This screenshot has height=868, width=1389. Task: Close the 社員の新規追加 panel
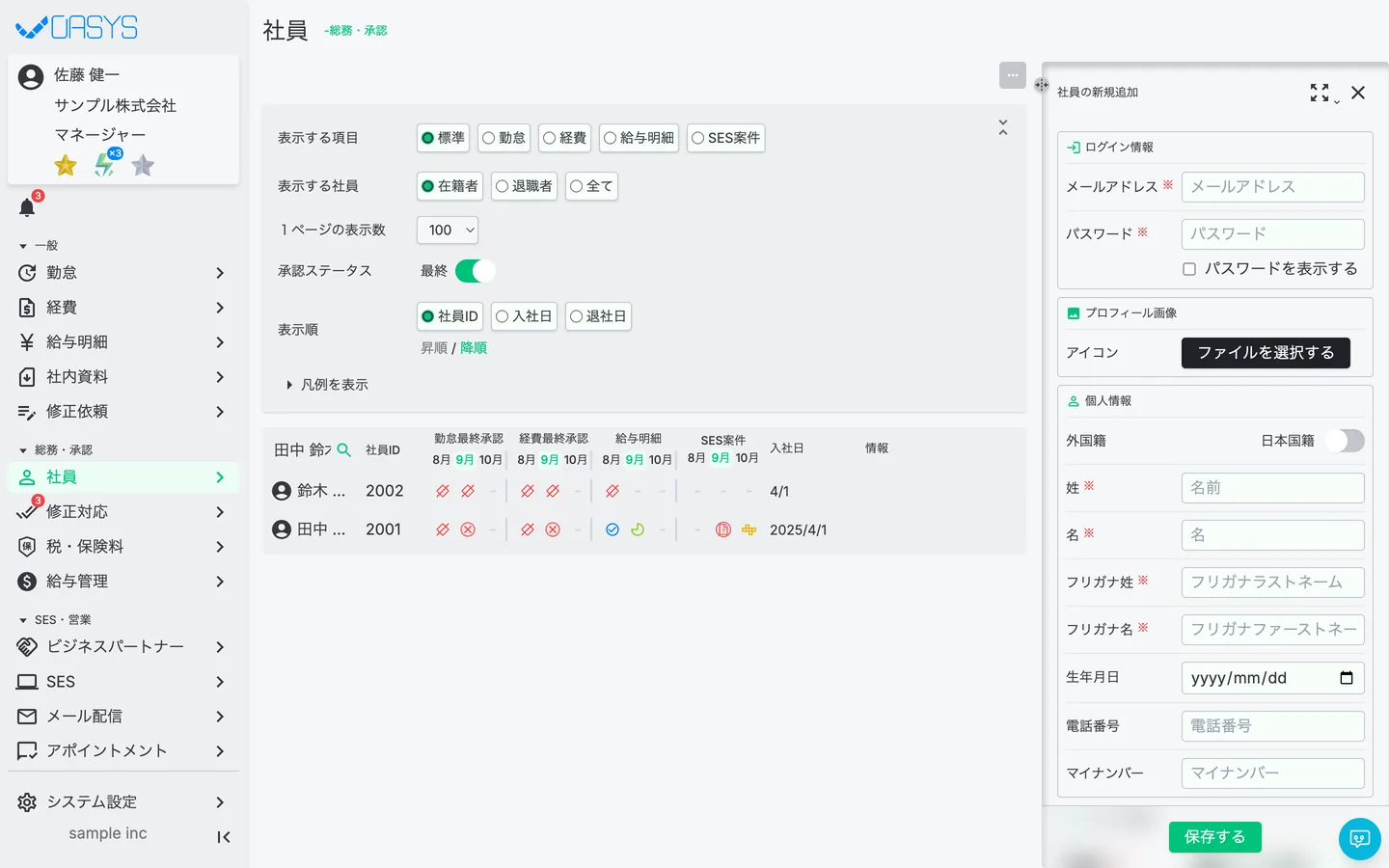[1358, 93]
